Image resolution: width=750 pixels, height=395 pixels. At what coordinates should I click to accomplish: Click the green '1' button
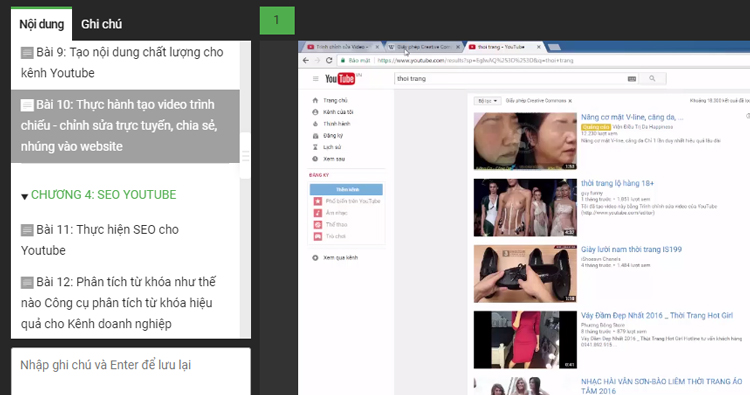(x=277, y=20)
